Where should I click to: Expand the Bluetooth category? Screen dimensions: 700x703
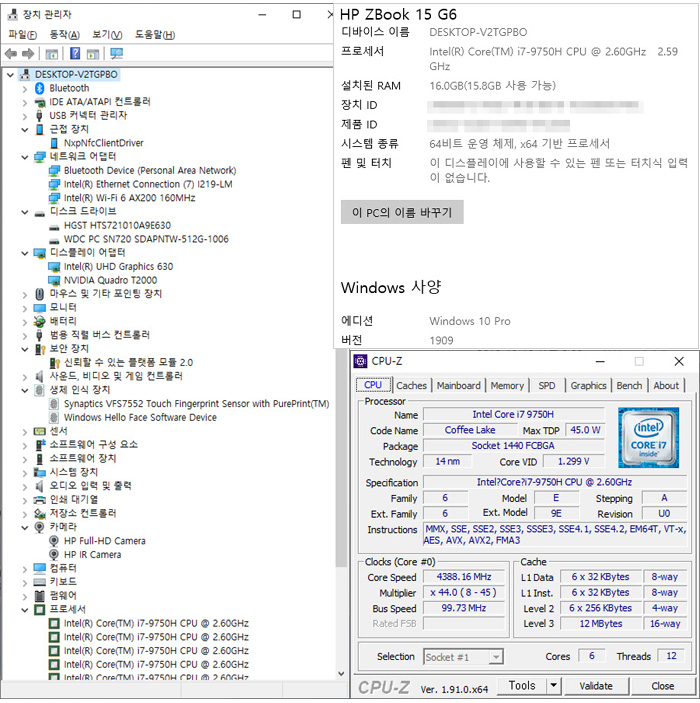coord(25,89)
